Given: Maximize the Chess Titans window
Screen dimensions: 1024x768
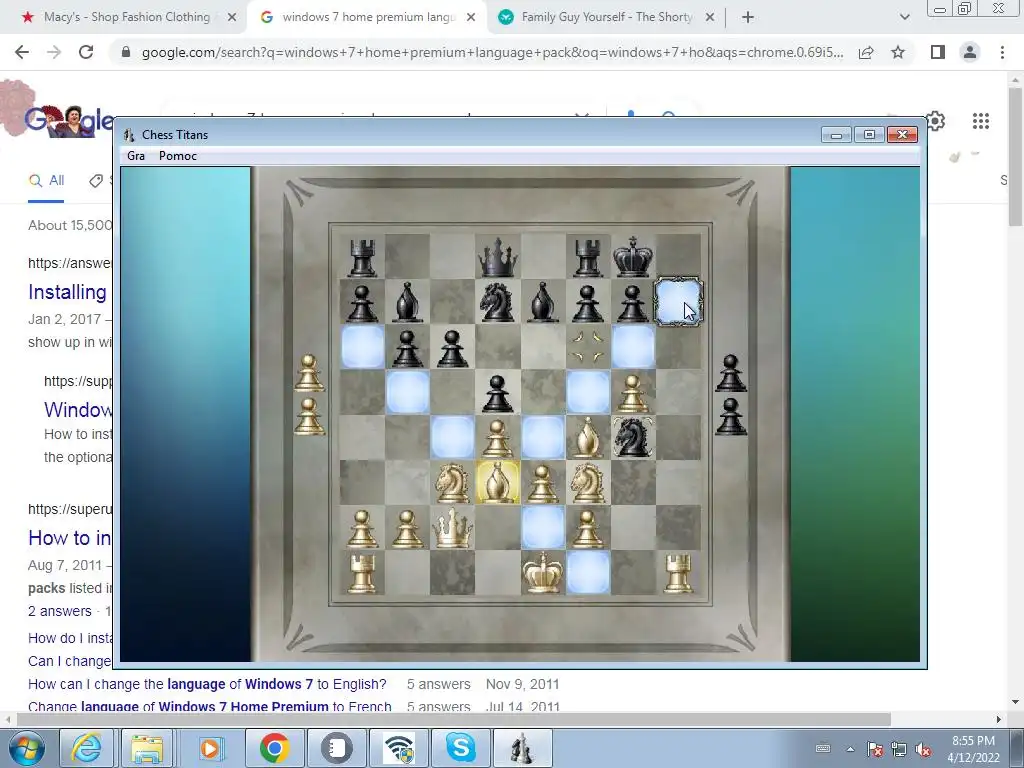Looking at the screenshot, I should tap(869, 135).
